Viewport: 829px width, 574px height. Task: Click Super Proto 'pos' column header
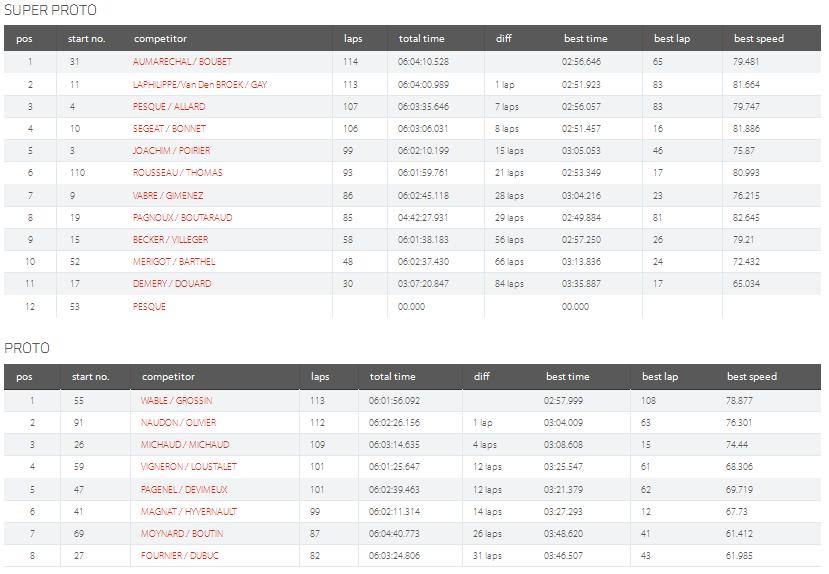click(24, 39)
